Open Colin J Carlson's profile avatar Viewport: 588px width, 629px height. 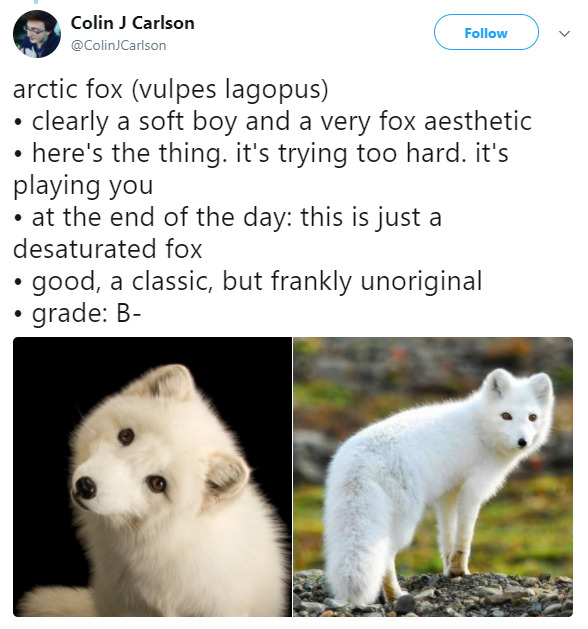point(37,34)
